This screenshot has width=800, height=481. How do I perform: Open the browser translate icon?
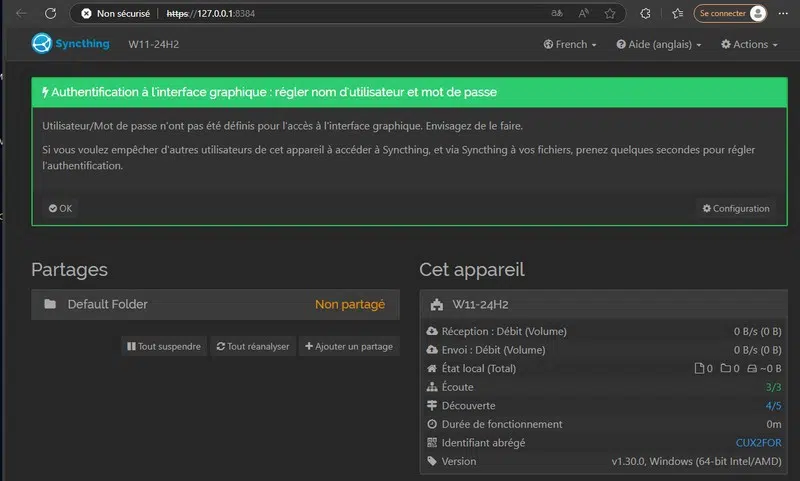pyautogui.click(x=557, y=14)
